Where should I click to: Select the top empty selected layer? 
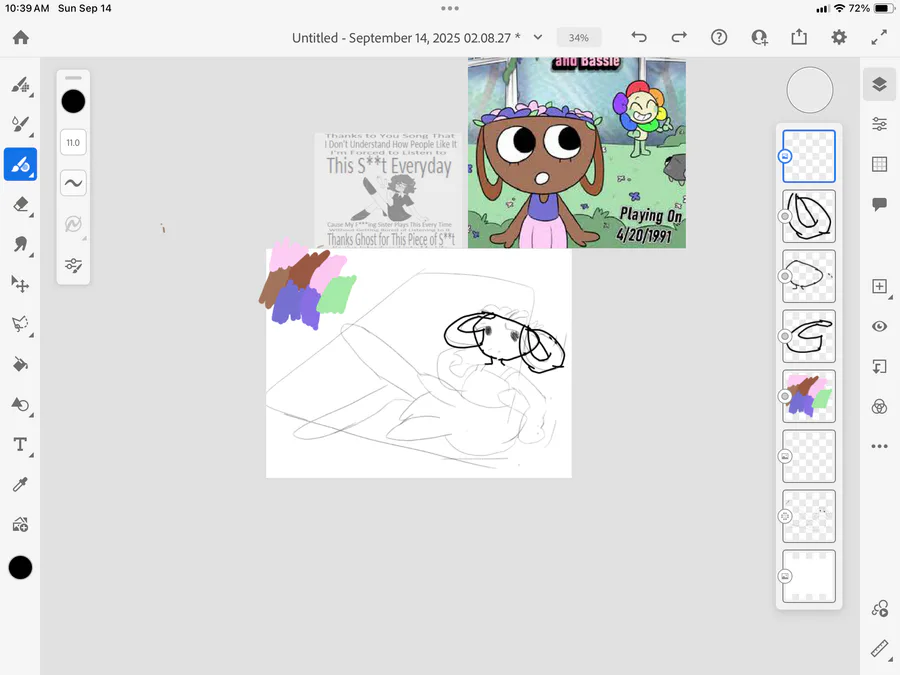pos(809,156)
